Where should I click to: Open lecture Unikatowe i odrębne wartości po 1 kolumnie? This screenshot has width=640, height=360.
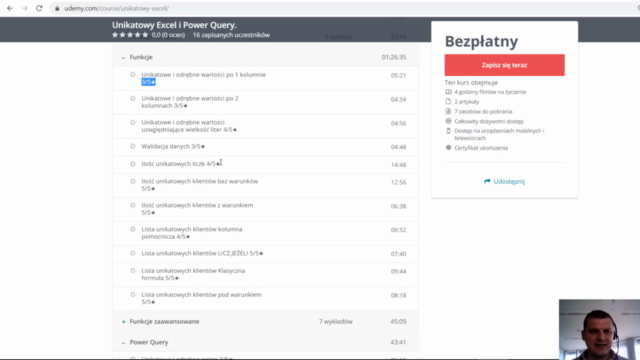click(203, 78)
